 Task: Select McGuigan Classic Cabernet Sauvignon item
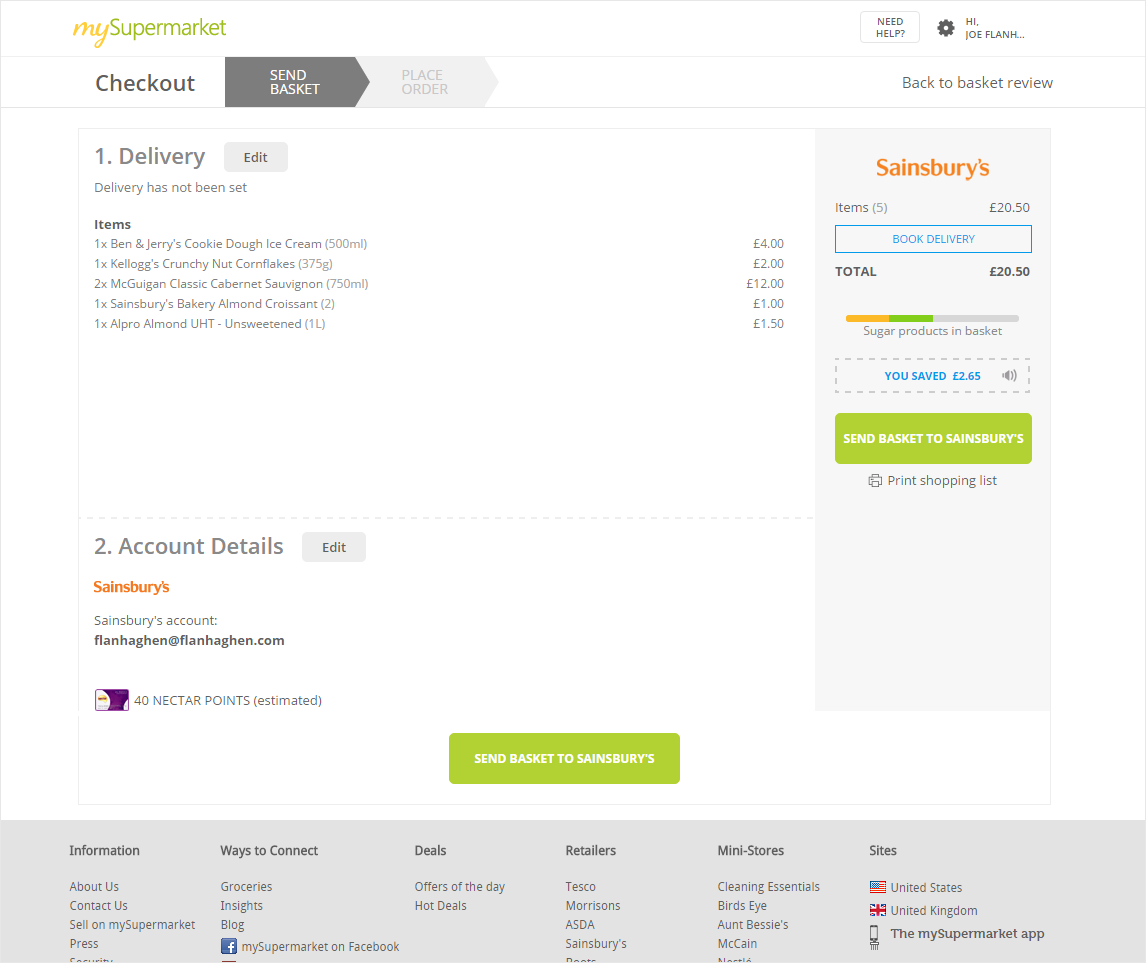[x=231, y=283]
